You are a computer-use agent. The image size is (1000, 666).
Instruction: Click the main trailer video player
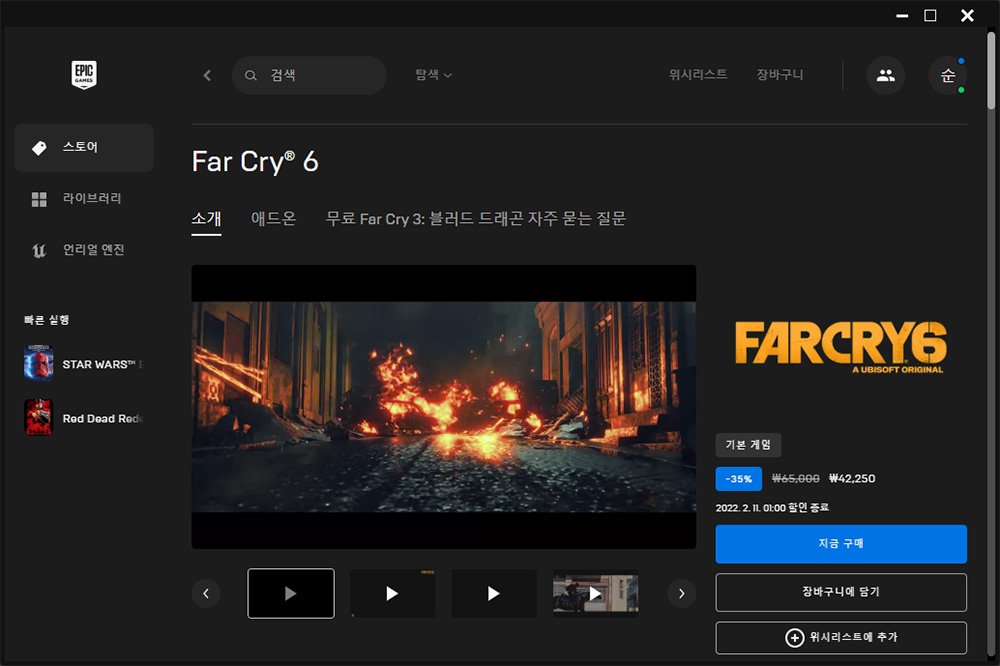tap(443, 406)
